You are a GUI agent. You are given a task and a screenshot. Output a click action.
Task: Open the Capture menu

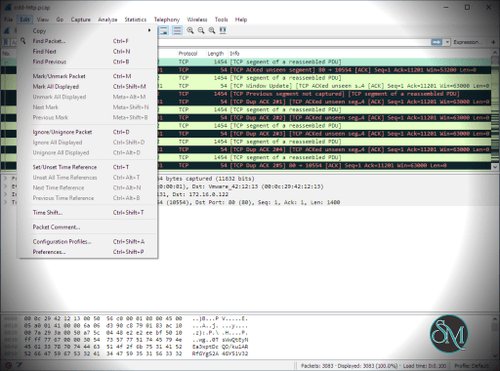(80, 19)
